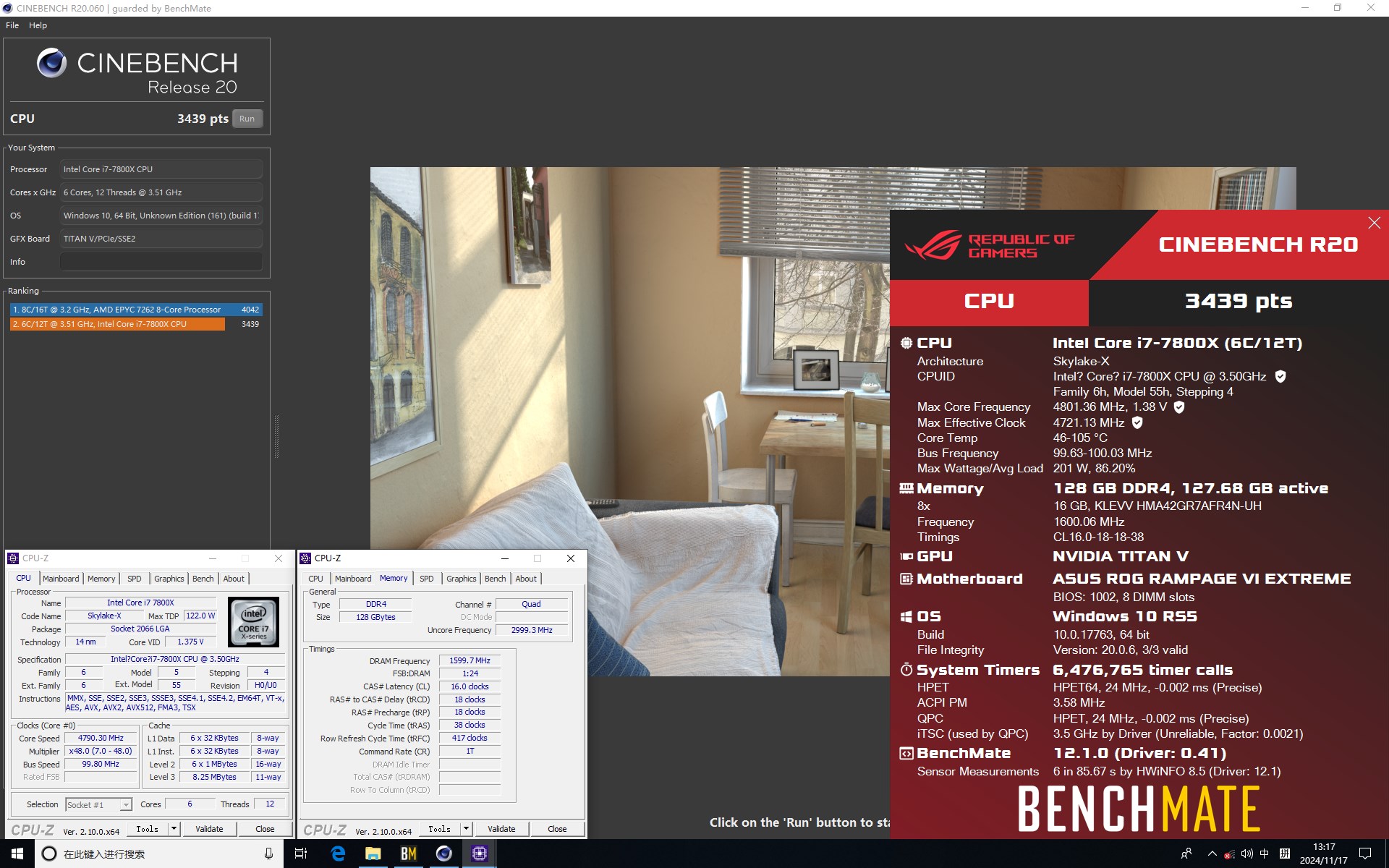Open BenchMate app from the taskbar
Screen dimensions: 1389x868
pos(409,854)
